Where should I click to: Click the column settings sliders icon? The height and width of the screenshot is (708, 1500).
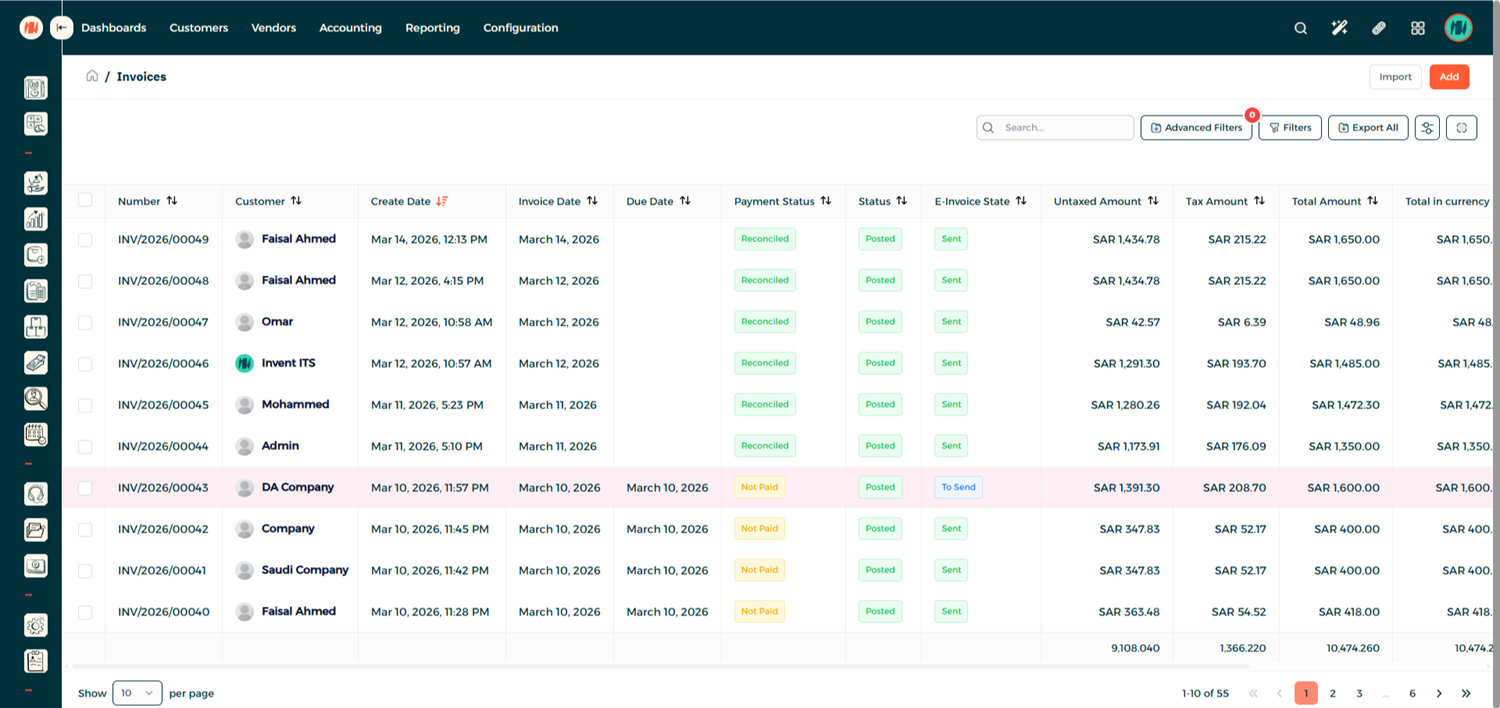point(1427,128)
